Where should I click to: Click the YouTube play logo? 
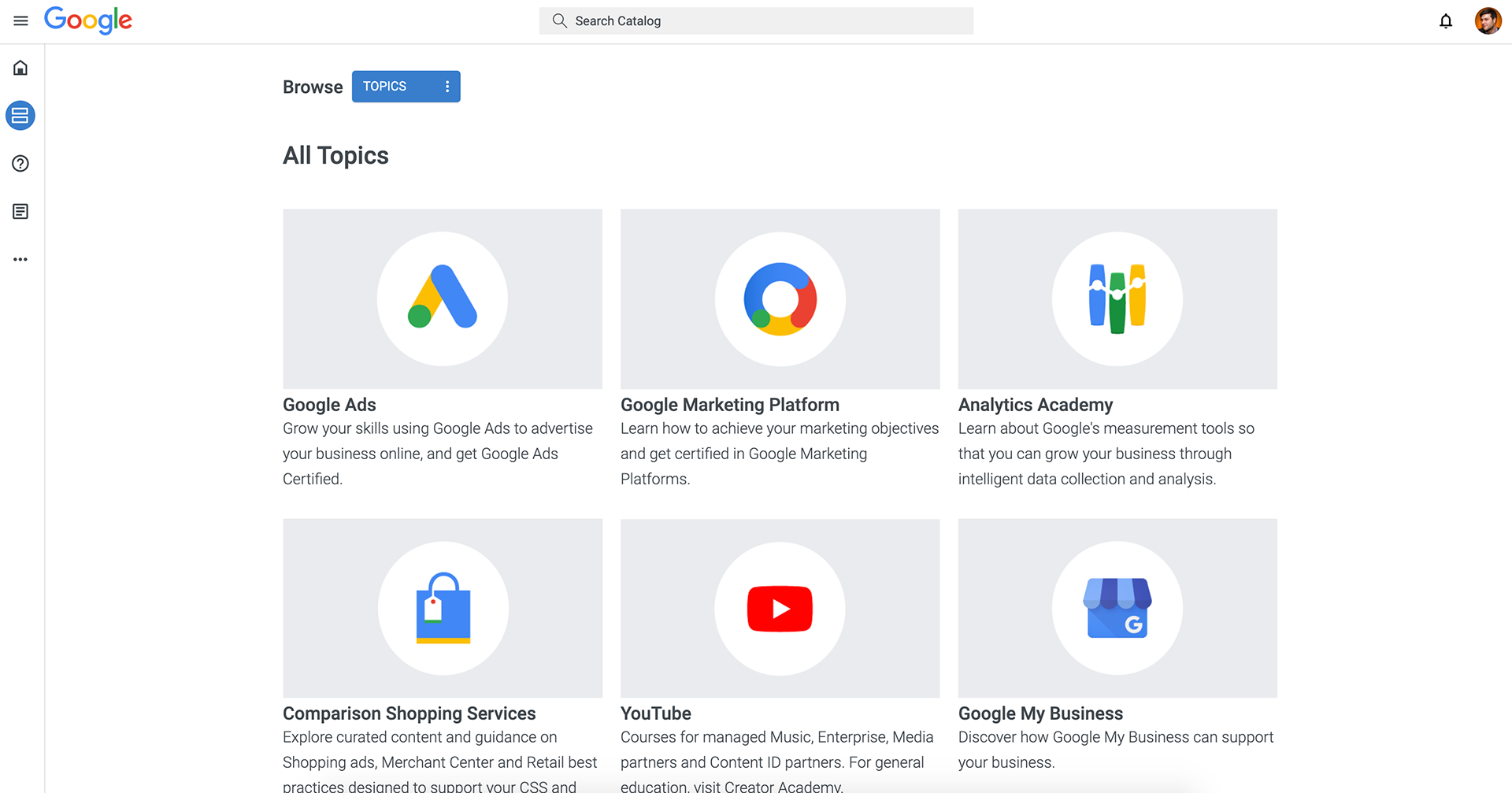tap(780, 608)
